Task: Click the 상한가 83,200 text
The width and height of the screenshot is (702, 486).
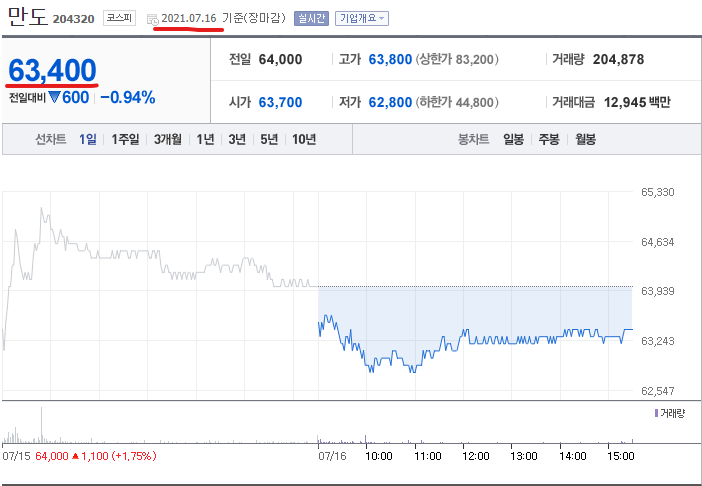Action: pos(457,59)
